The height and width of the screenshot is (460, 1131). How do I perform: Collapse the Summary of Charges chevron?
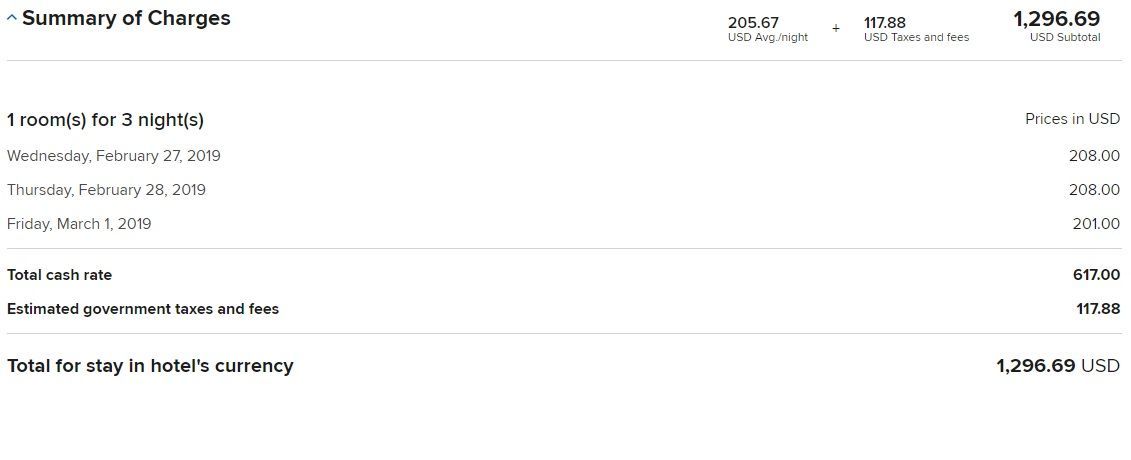pos(12,19)
